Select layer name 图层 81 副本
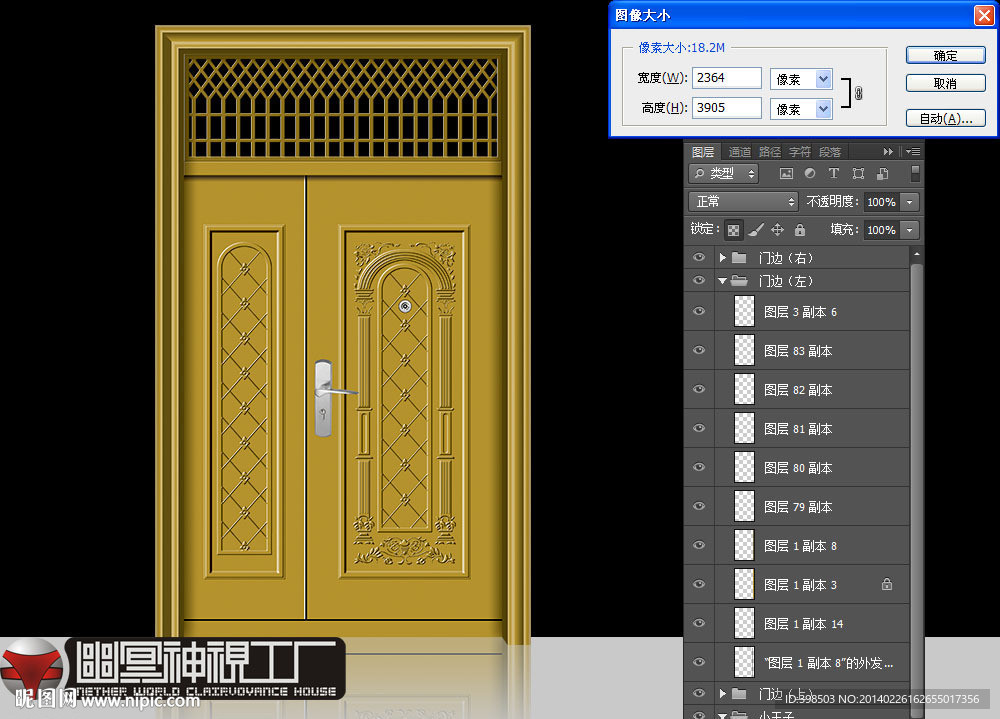The image size is (1000, 719). (798, 429)
